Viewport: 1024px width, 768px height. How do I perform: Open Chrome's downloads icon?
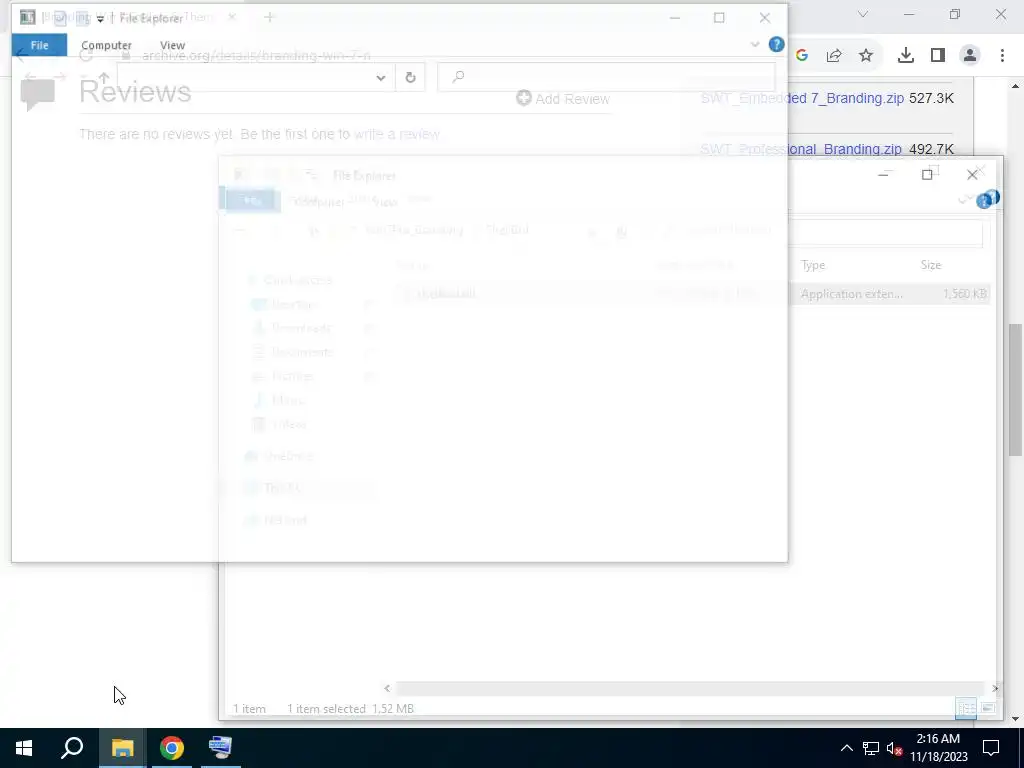coord(905,56)
